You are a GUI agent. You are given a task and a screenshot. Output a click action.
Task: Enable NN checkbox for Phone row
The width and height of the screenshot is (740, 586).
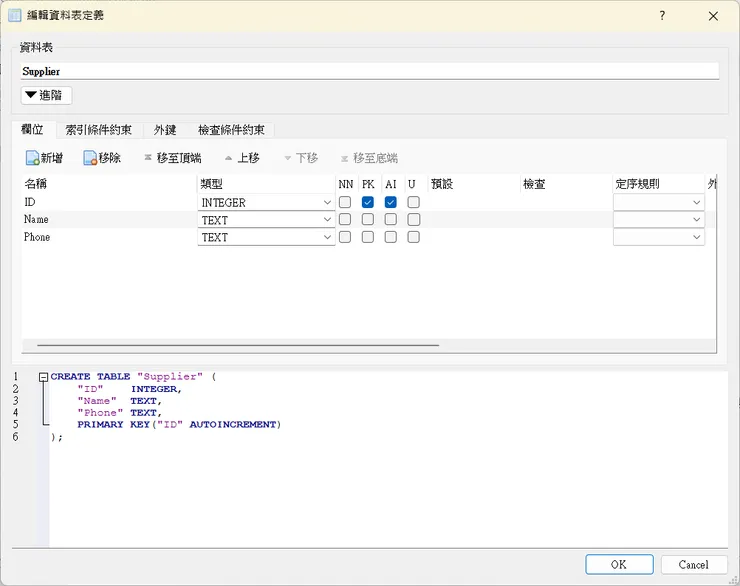[x=345, y=237]
